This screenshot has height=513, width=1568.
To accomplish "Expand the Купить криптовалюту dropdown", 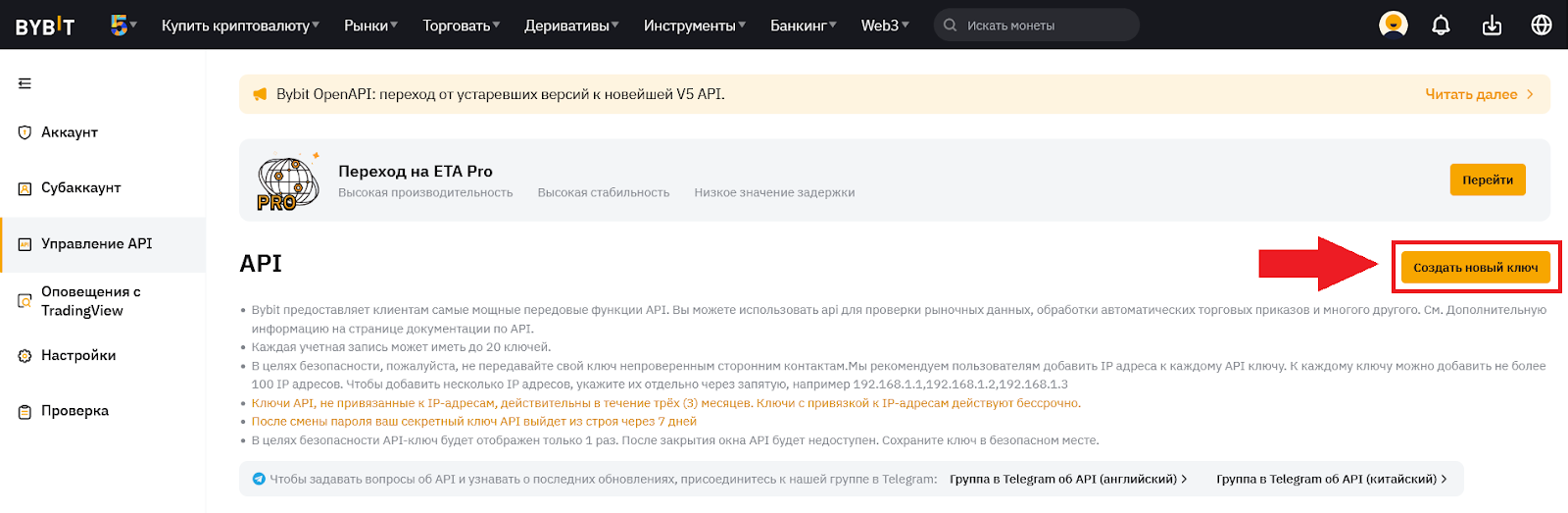I will click(x=240, y=26).
